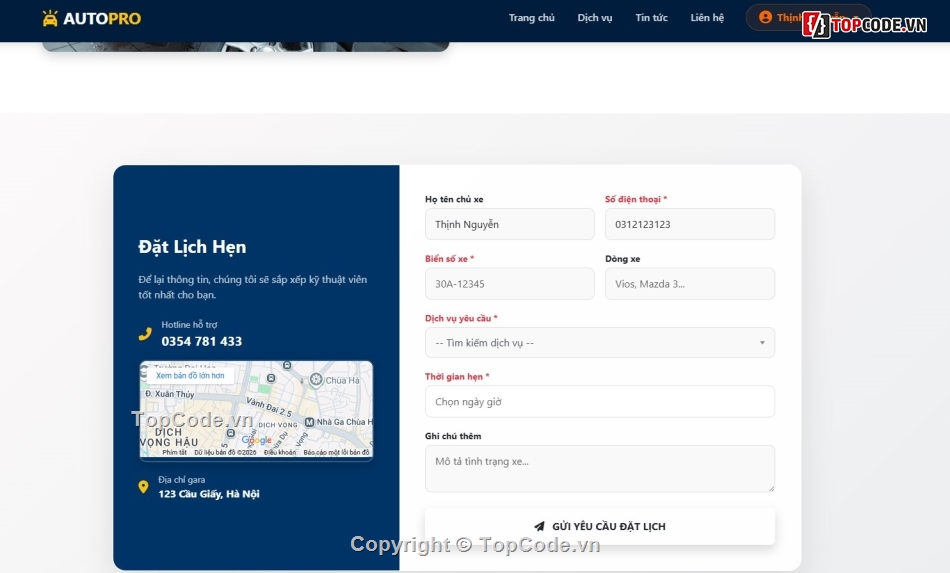950x573 pixels.
Task: Click the yellow hotline phone icon
Action: pos(145,334)
